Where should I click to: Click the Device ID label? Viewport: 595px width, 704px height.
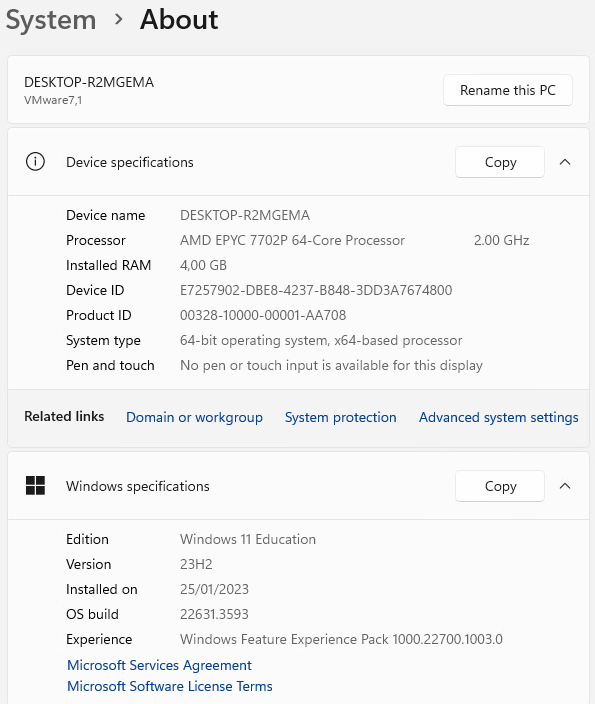point(95,290)
